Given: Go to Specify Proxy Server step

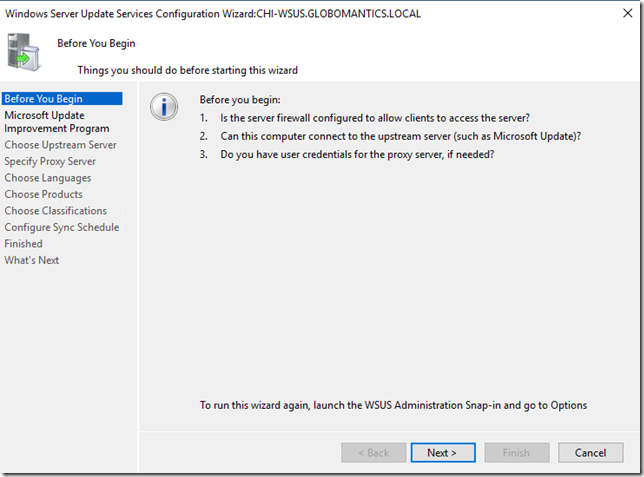Looking at the screenshot, I should [x=50, y=161].
